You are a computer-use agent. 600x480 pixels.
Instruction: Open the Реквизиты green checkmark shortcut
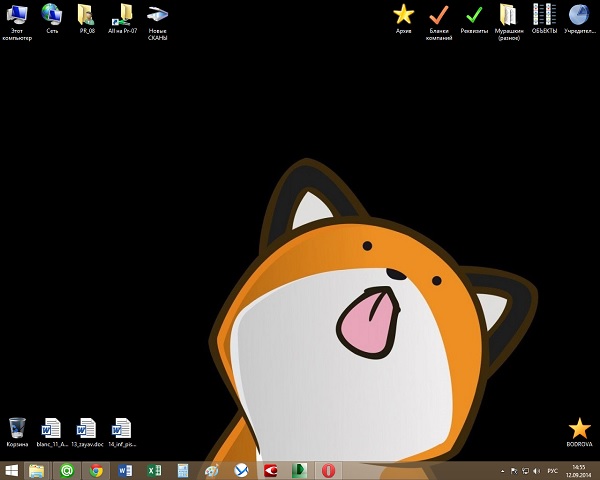click(x=474, y=15)
